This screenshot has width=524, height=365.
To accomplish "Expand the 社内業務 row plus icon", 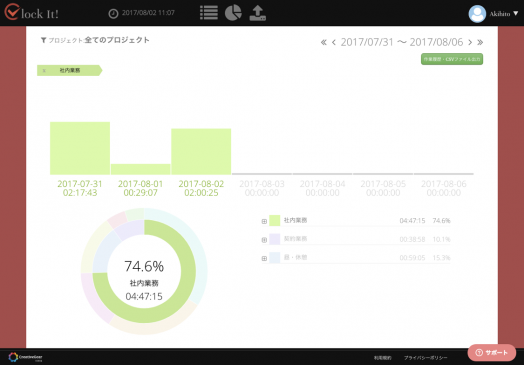I will click(264, 221).
